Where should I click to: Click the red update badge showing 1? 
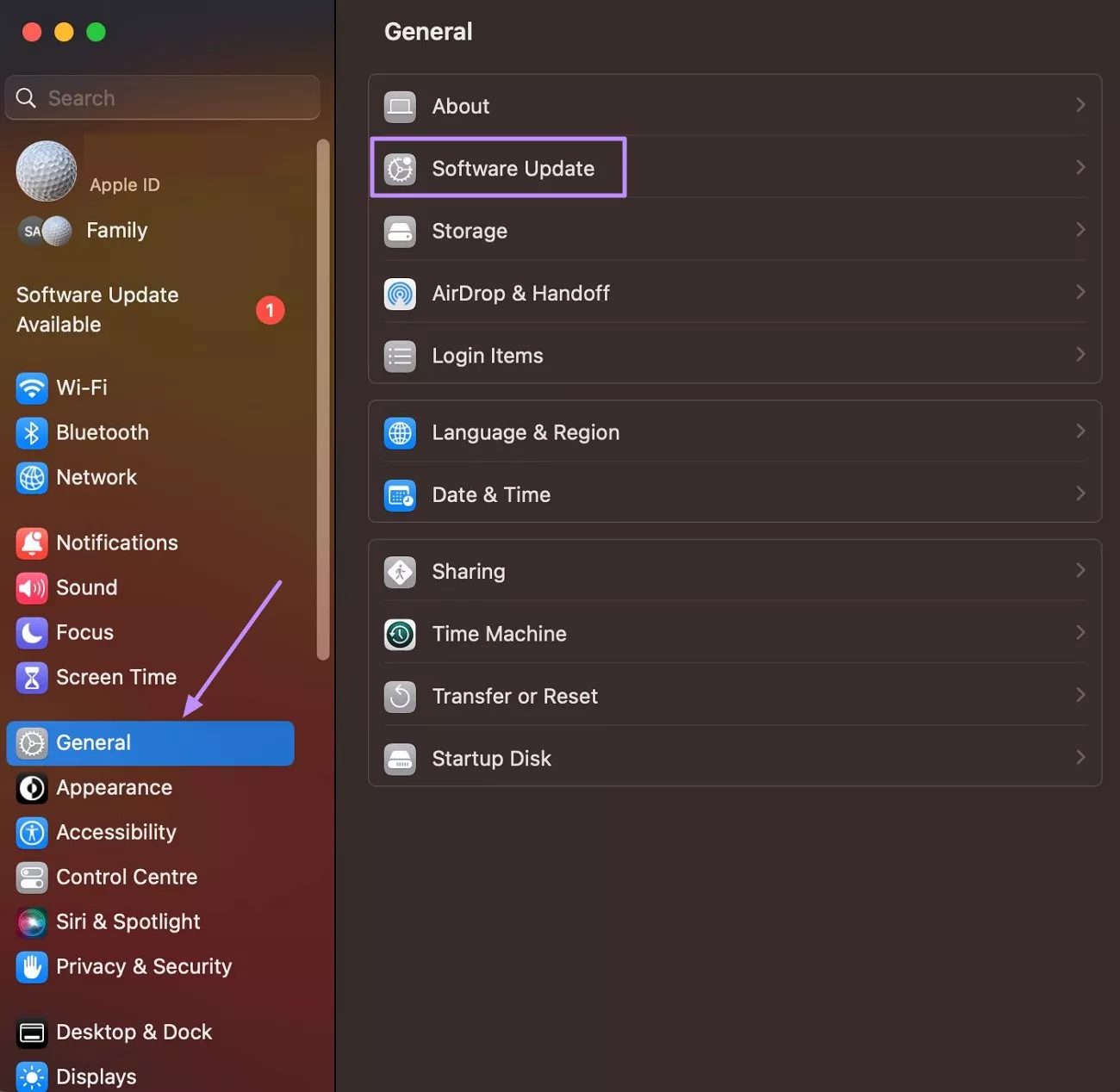pos(270,310)
